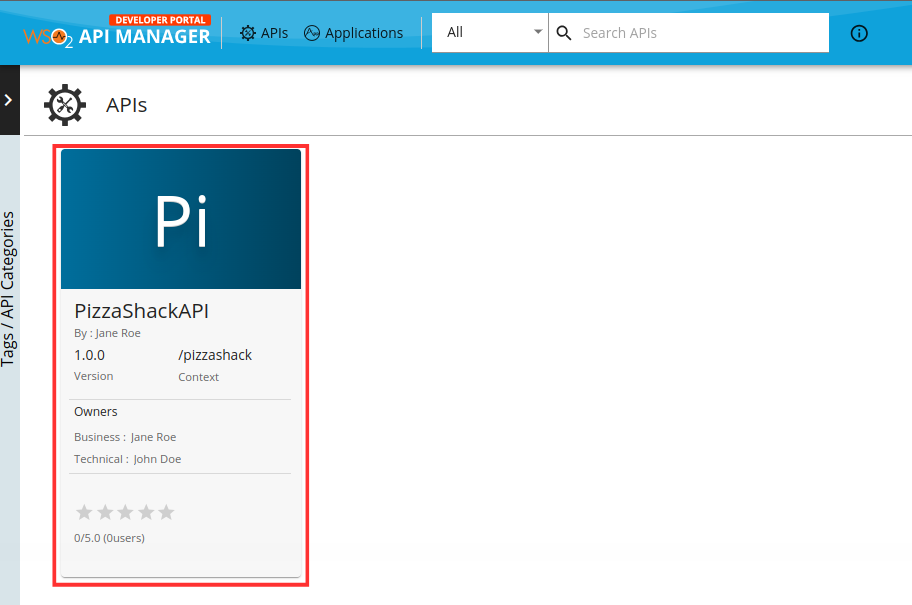The image size is (912, 605).
Task: Click the magnifier search icon
Action: [x=564, y=33]
